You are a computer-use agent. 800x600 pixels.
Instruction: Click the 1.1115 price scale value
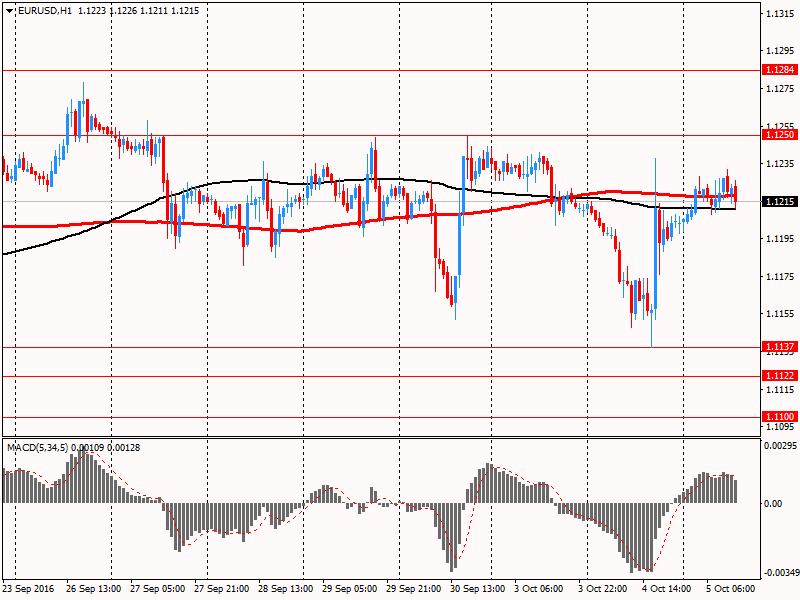[x=780, y=390]
